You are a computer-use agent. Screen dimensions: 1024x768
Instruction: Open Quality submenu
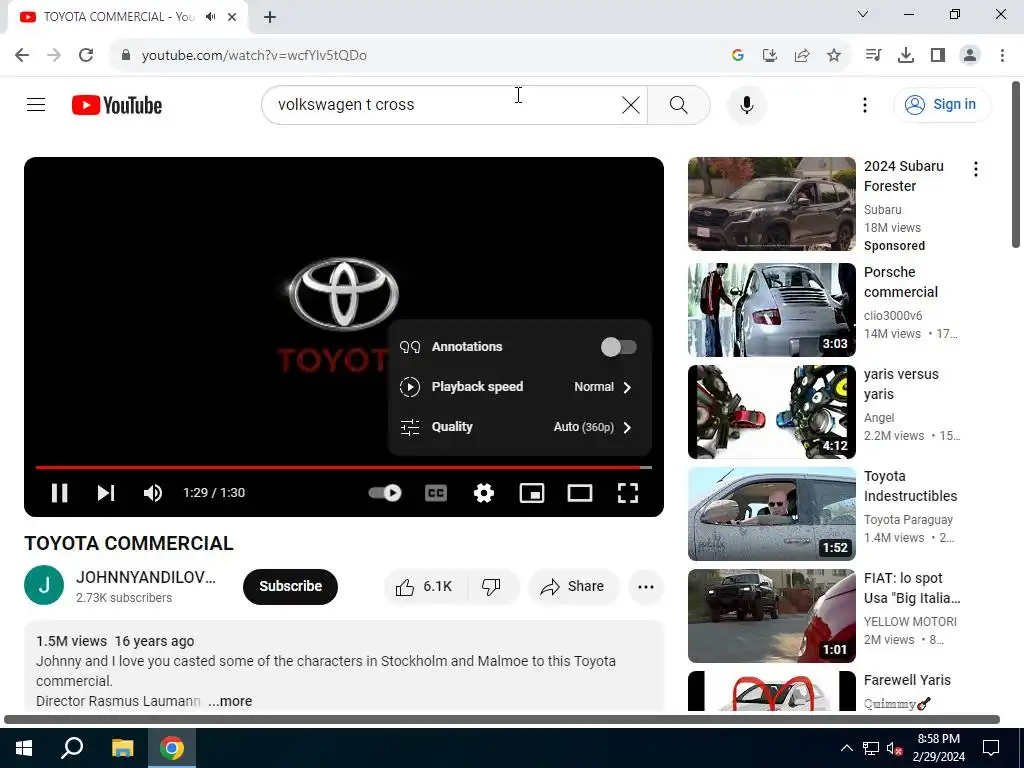519,427
